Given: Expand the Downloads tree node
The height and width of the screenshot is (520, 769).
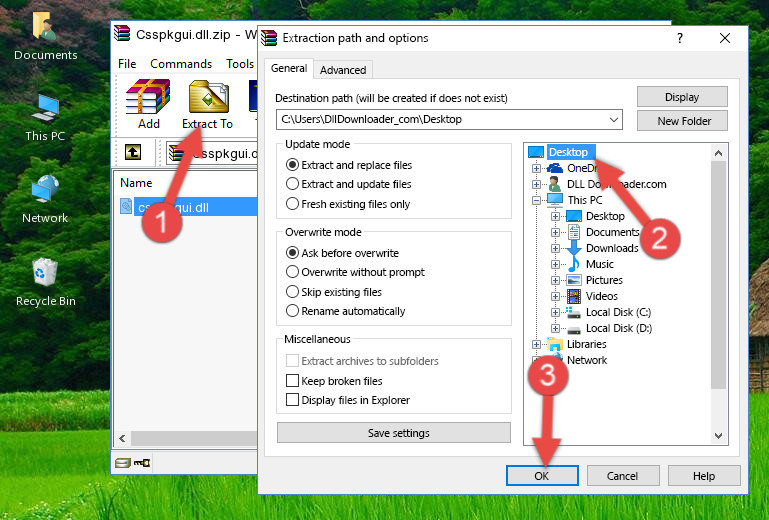Looking at the screenshot, I should point(555,248).
